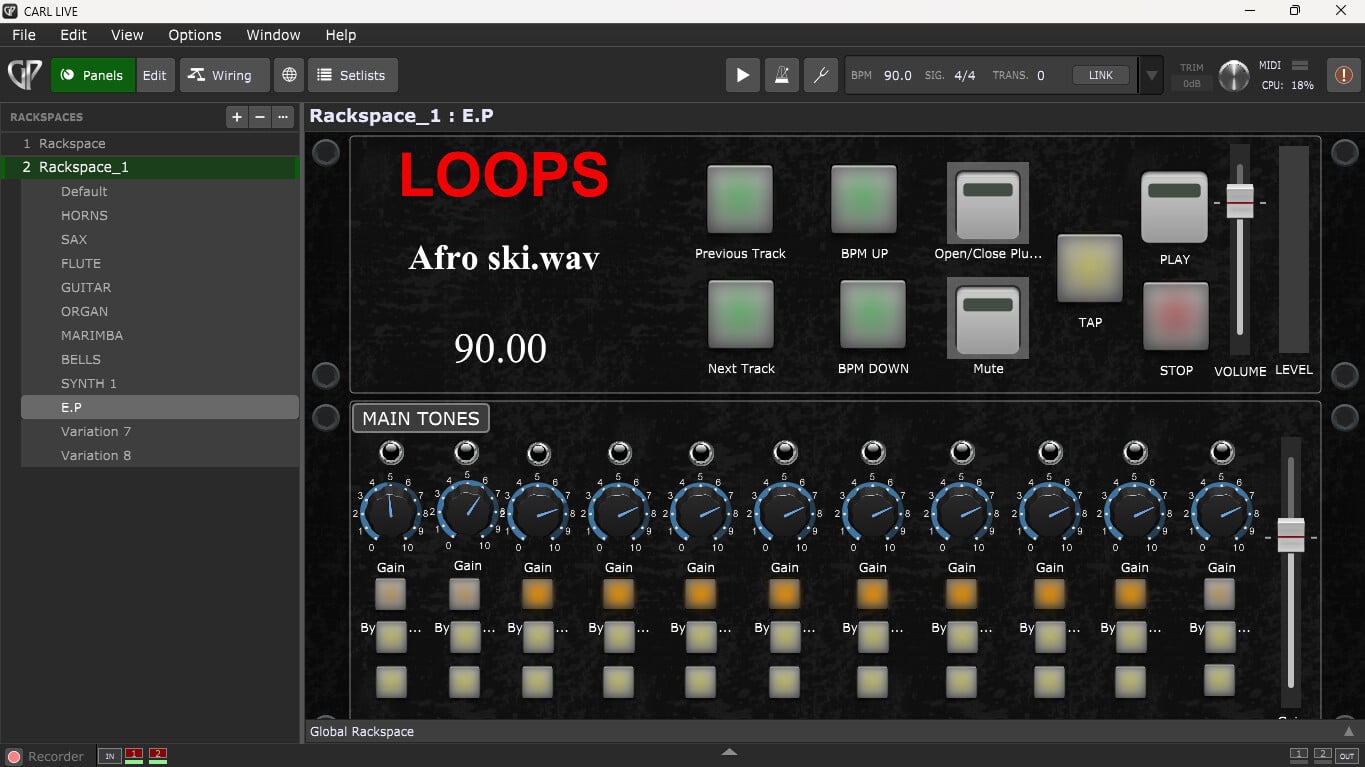Toggle the metronome icon
Viewport: 1365px width, 767px height.
pos(781,75)
